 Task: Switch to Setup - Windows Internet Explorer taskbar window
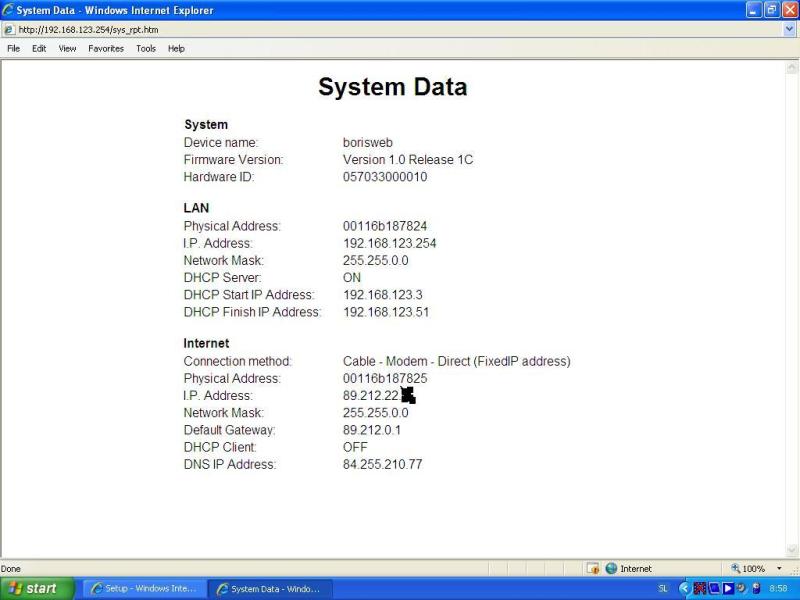pos(144,589)
